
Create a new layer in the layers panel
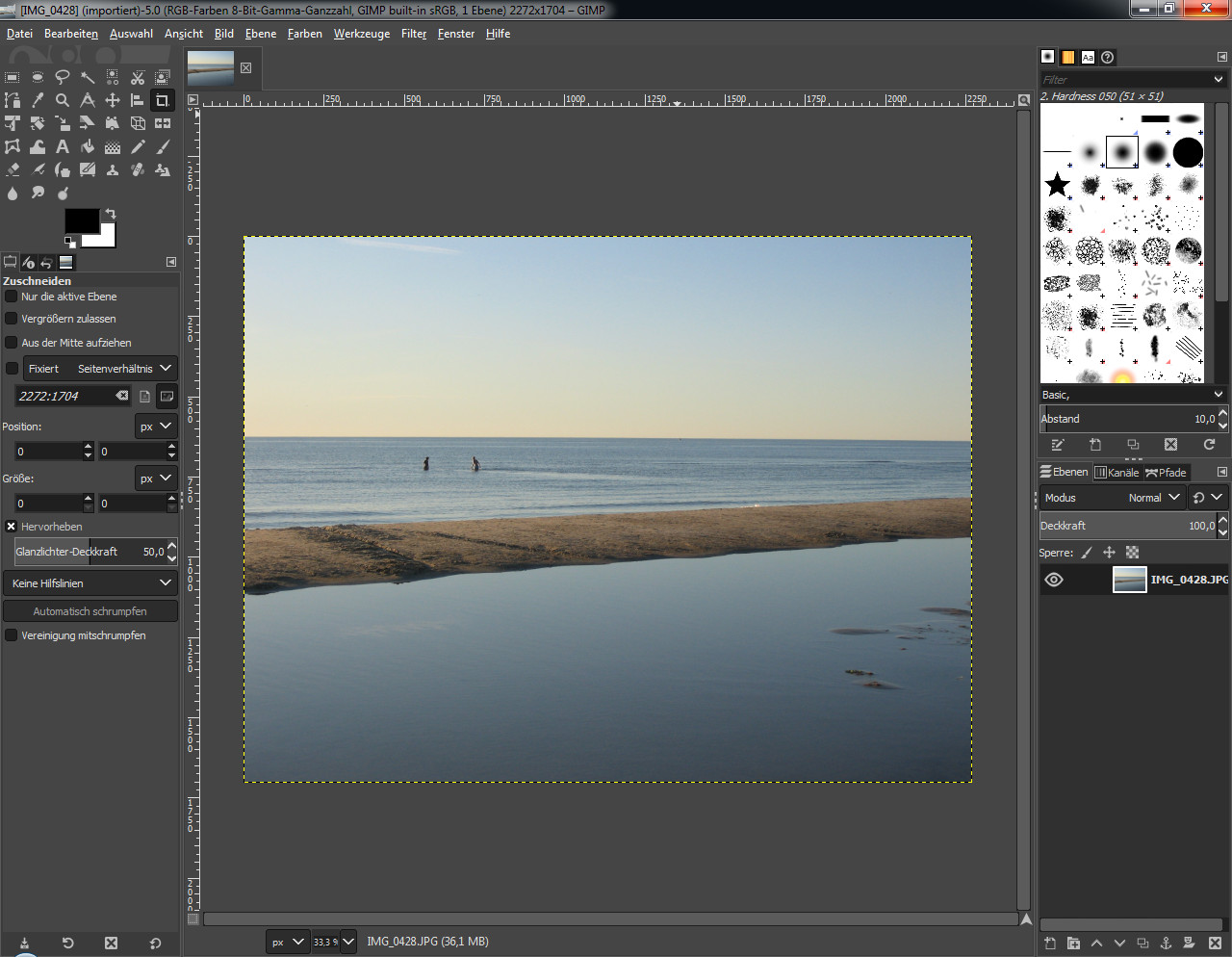[1050, 943]
